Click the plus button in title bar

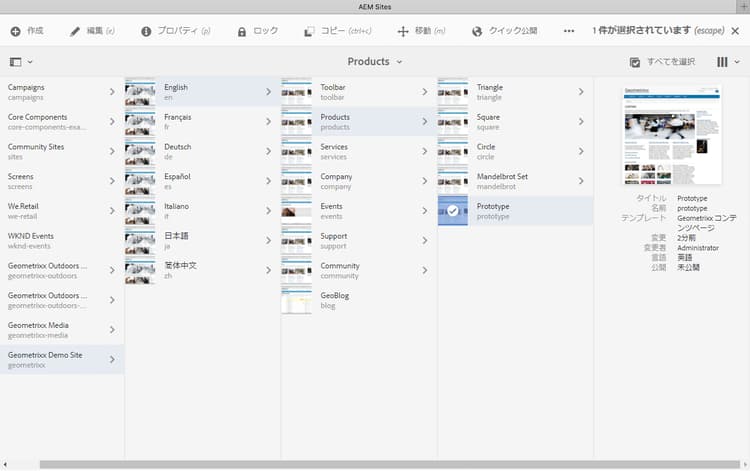(x=743, y=6)
